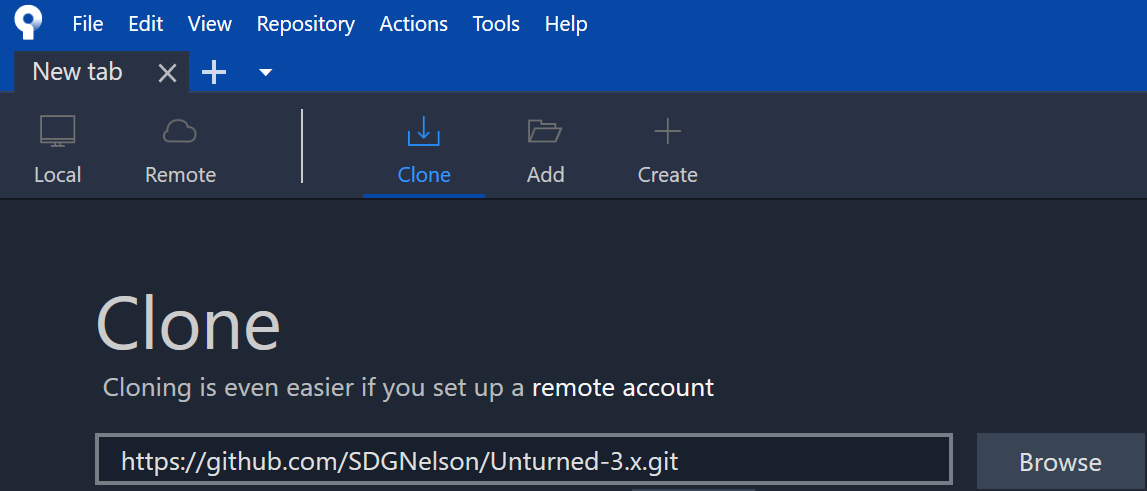
Task: Open the Help menu
Action: 566,24
